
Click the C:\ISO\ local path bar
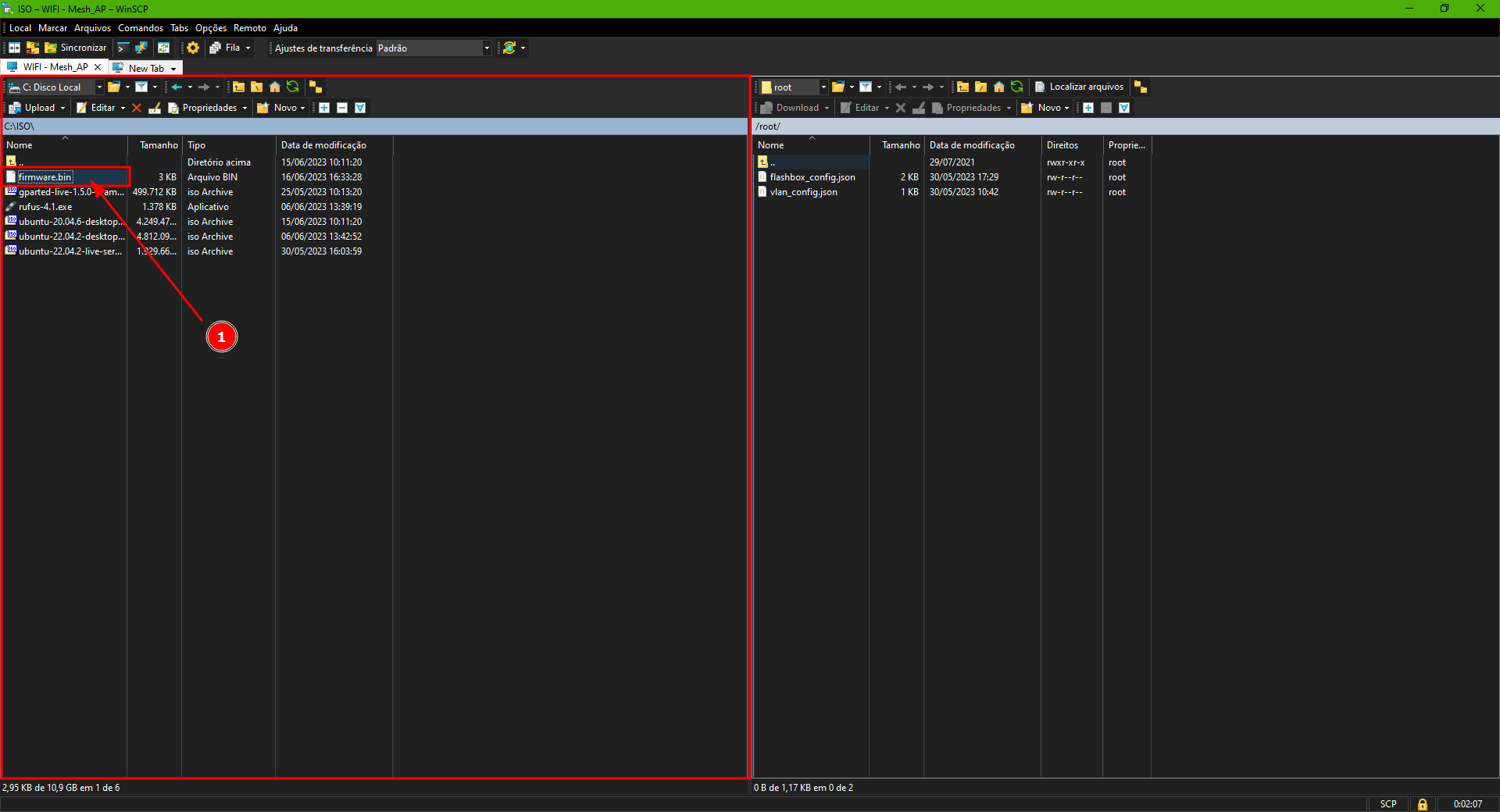pos(375,126)
